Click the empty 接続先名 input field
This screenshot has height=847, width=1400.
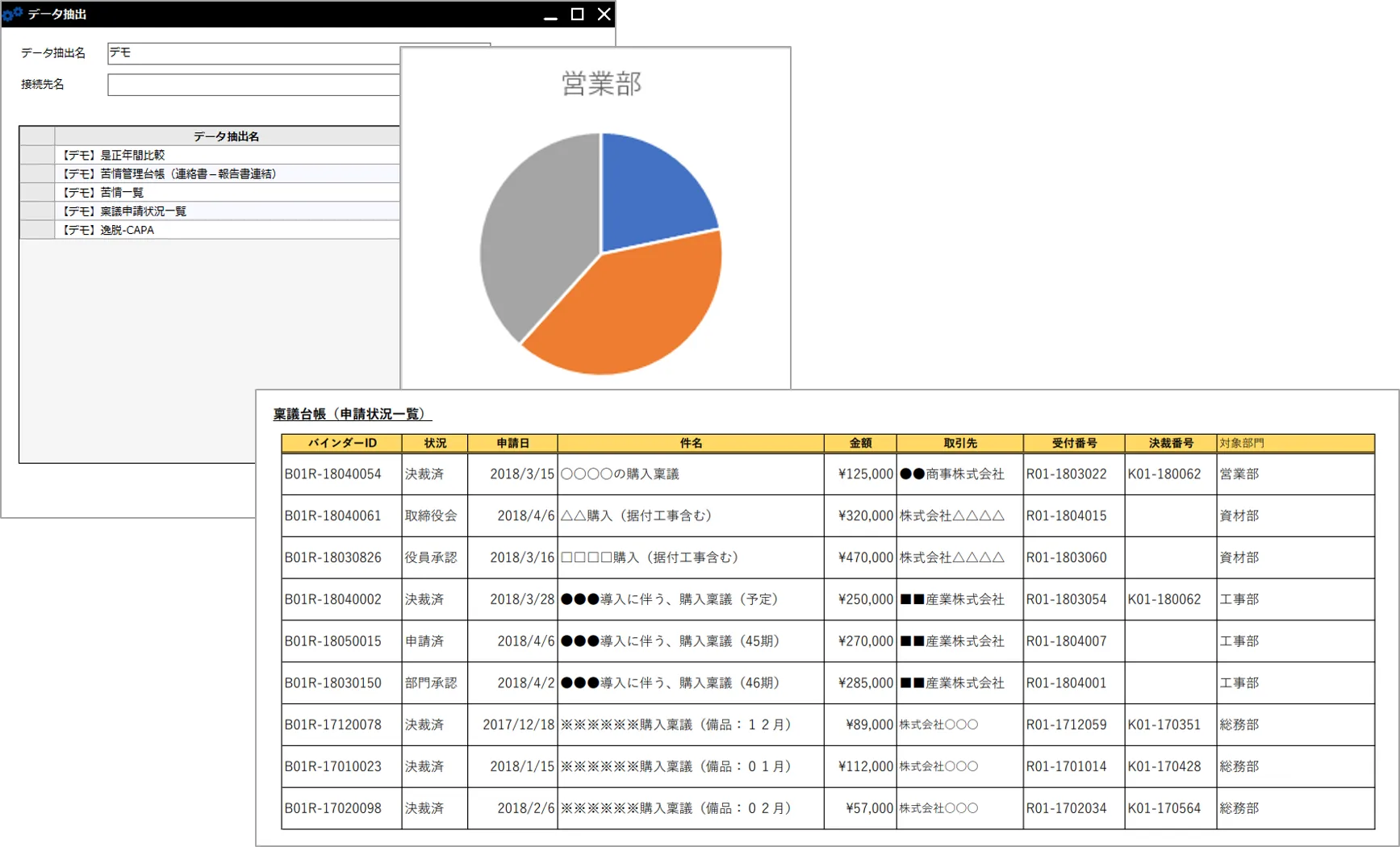point(253,85)
